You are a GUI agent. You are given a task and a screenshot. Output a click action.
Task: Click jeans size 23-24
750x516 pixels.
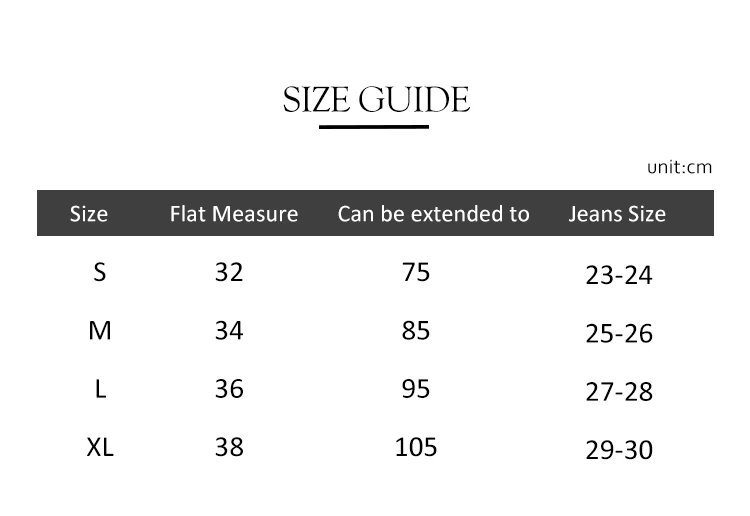[x=619, y=276]
